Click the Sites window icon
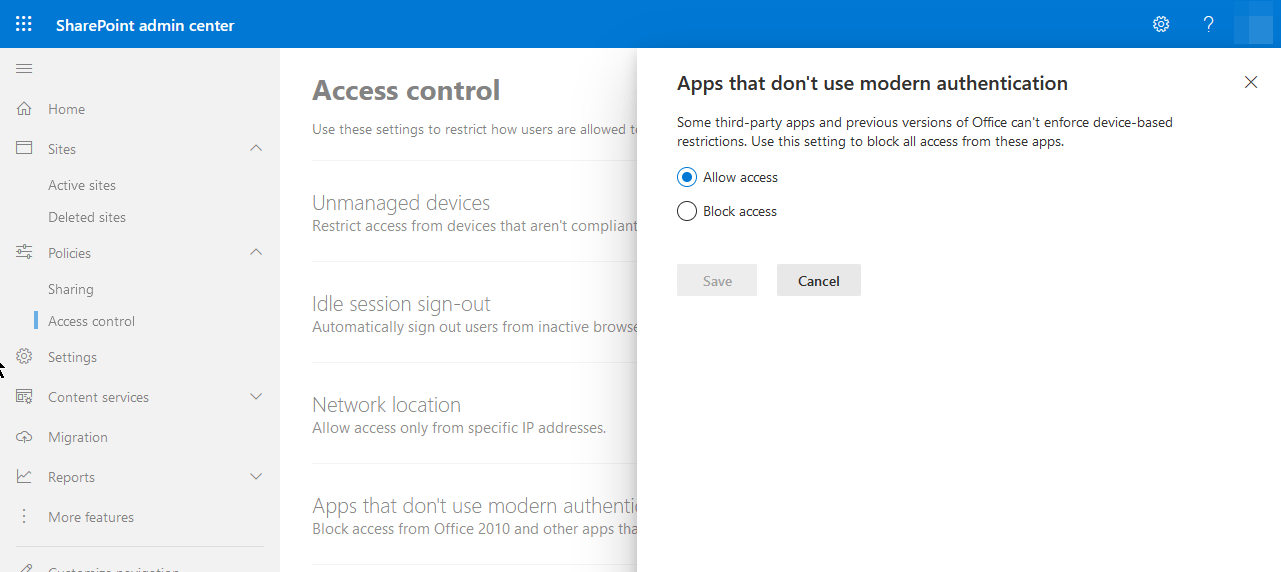The image size is (1281, 572). tap(25, 148)
